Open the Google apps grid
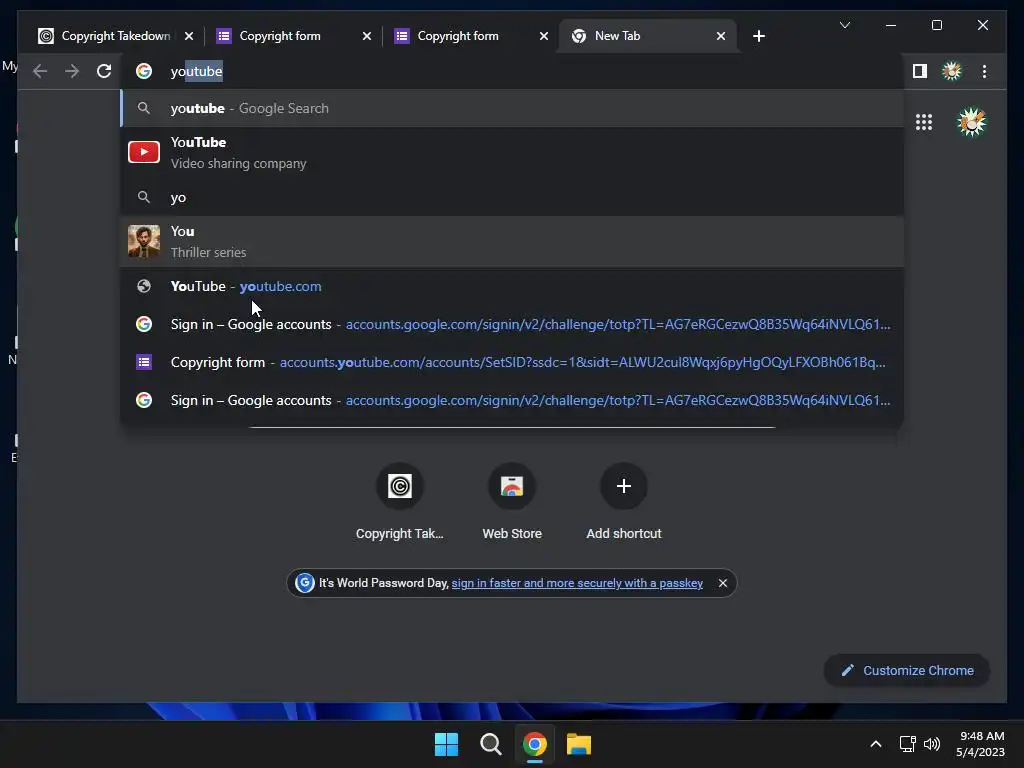 click(x=923, y=122)
